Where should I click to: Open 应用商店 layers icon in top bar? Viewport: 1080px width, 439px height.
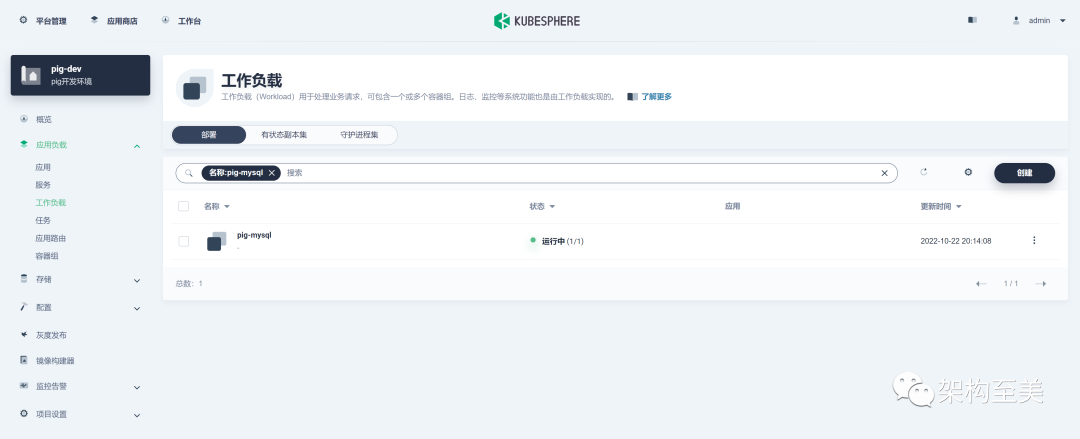tap(94, 20)
